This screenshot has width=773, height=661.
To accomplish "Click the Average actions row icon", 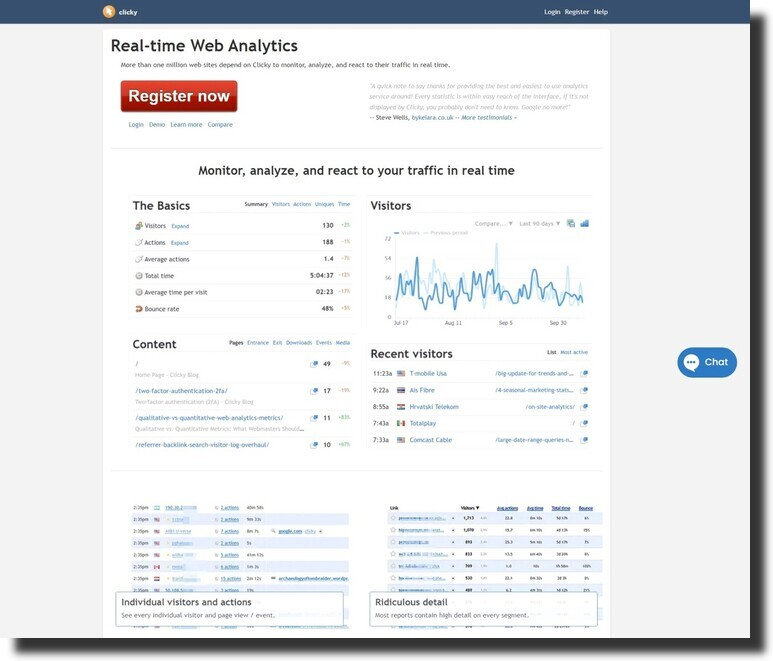I will click(139, 259).
